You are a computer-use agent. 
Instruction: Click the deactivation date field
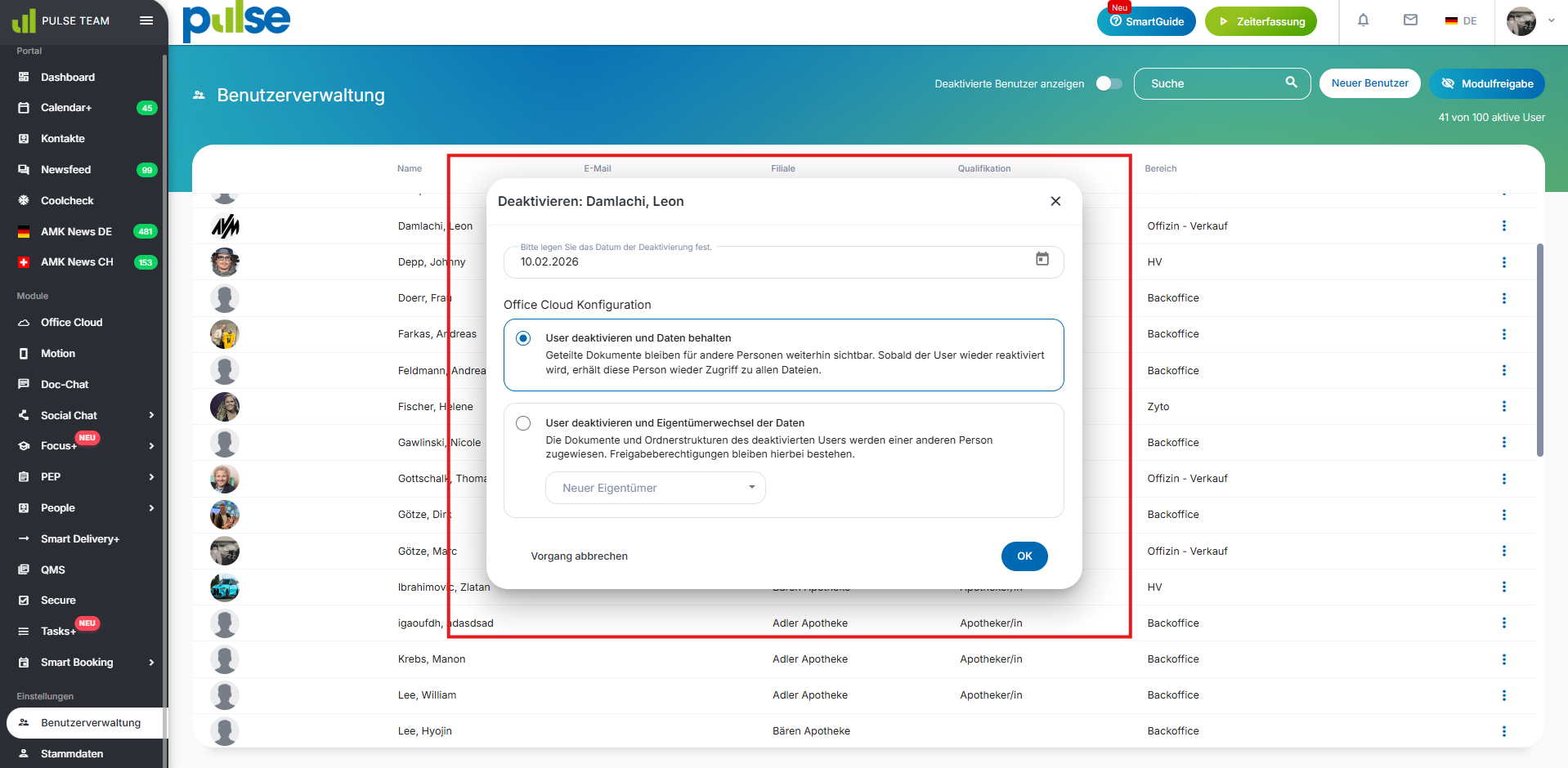(784, 261)
